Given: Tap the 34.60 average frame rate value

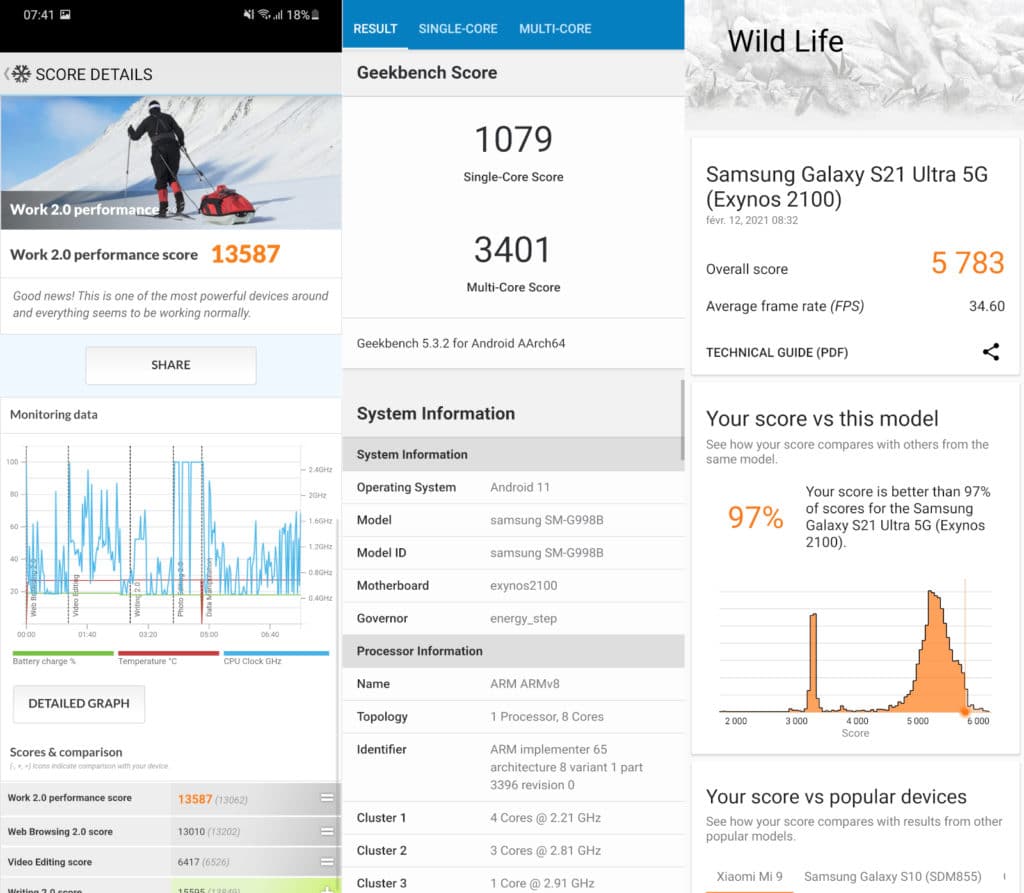Looking at the screenshot, I should click(987, 306).
